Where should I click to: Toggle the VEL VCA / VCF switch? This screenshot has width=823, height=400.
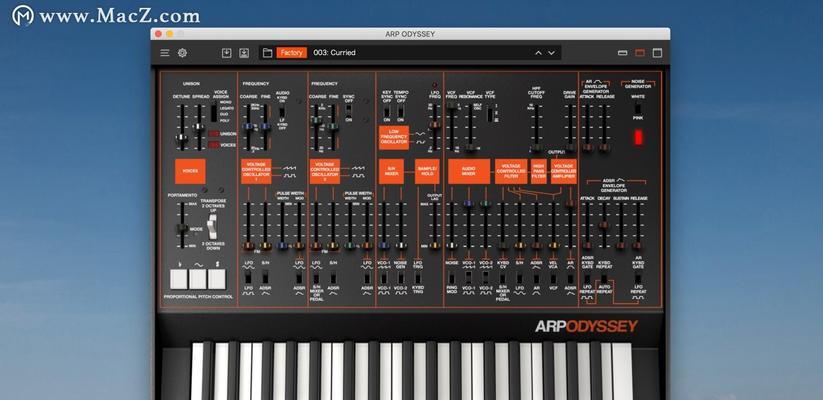pyautogui.click(x=553, y=278)
